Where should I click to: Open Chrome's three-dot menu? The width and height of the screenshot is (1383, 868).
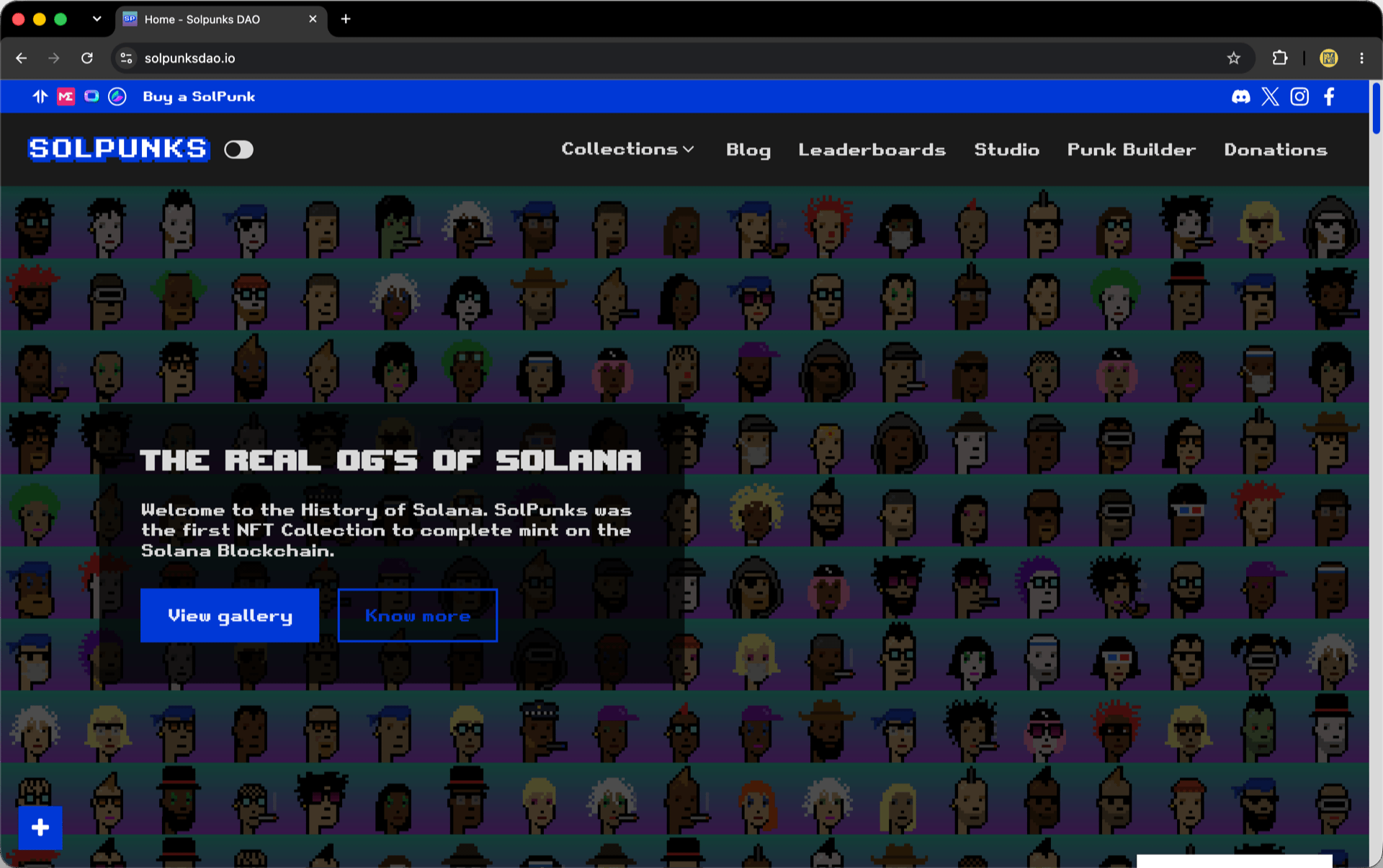1361,58
